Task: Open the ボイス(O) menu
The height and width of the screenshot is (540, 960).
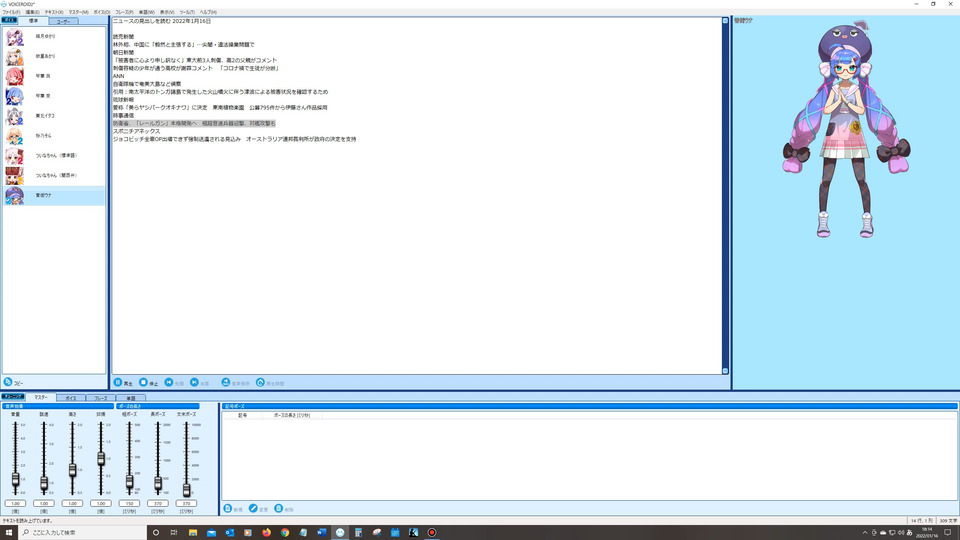Action: point(102,12)
